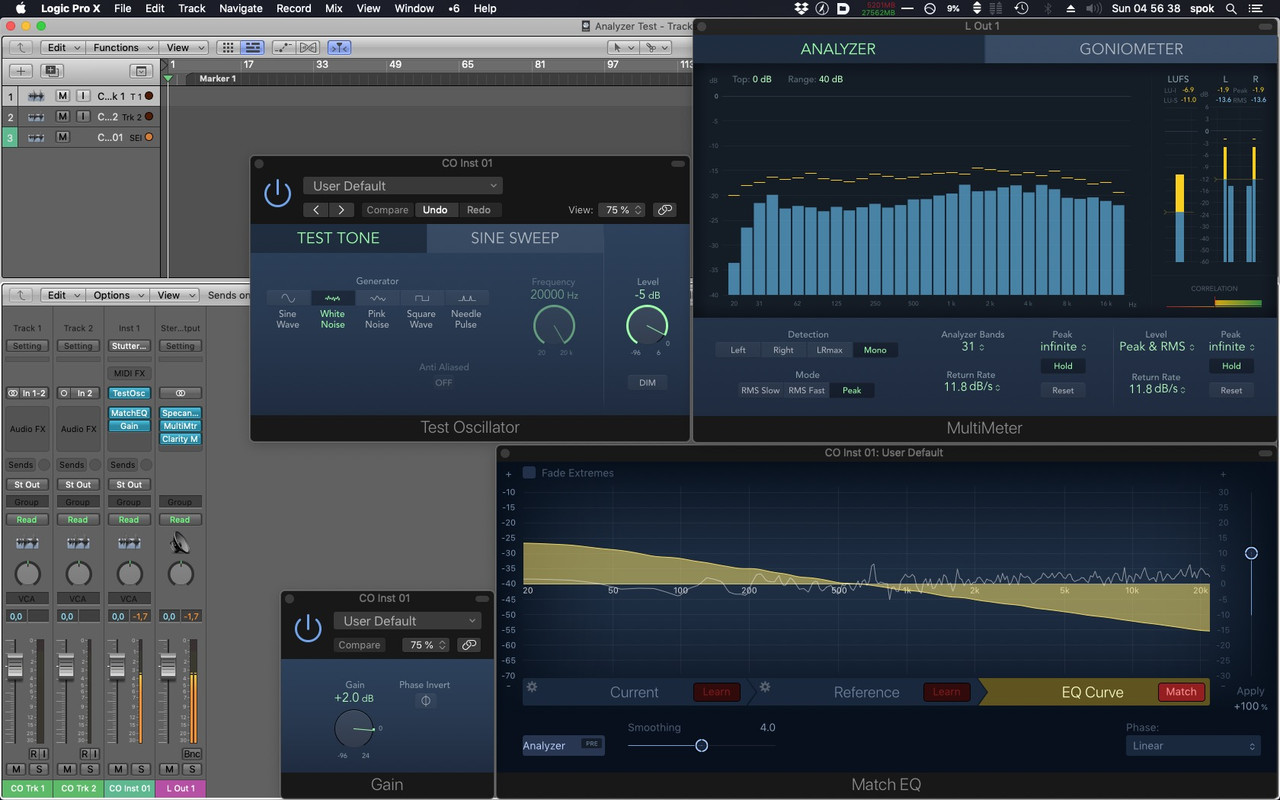Toggle the Flex tool icon in the toolbar

[340, 47]
